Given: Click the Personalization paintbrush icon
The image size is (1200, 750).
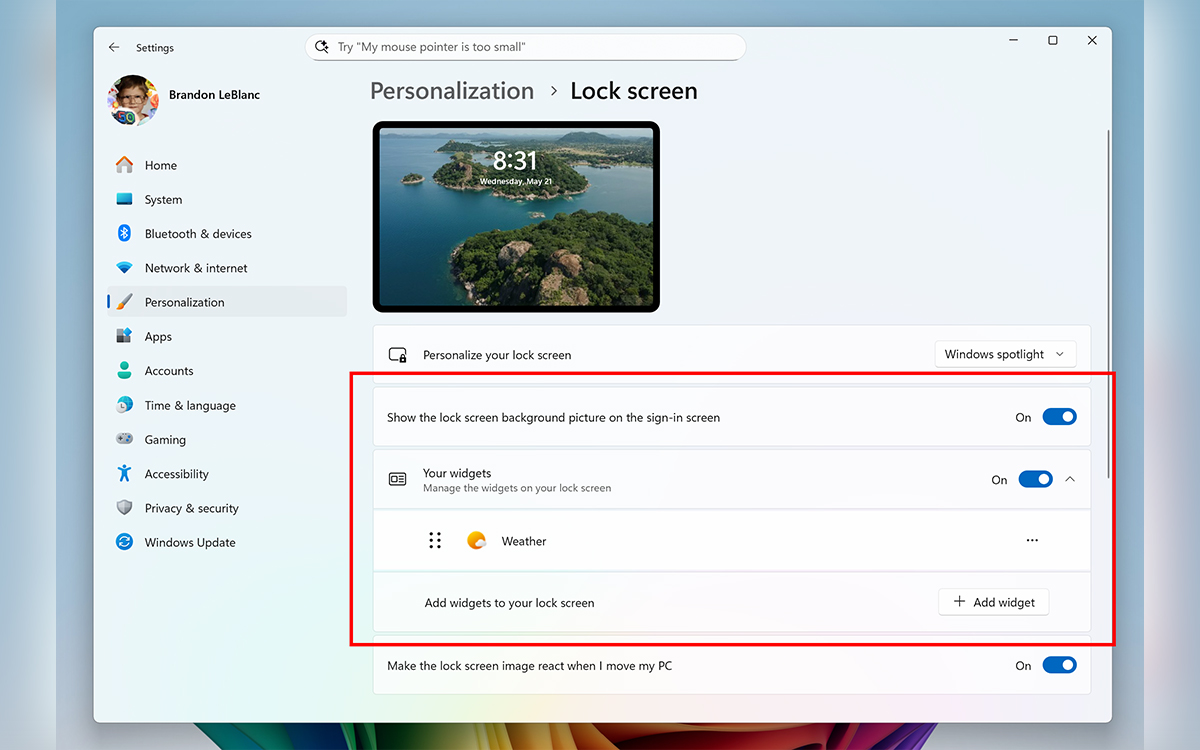Looking at the screenshot, I should [124, 302].
